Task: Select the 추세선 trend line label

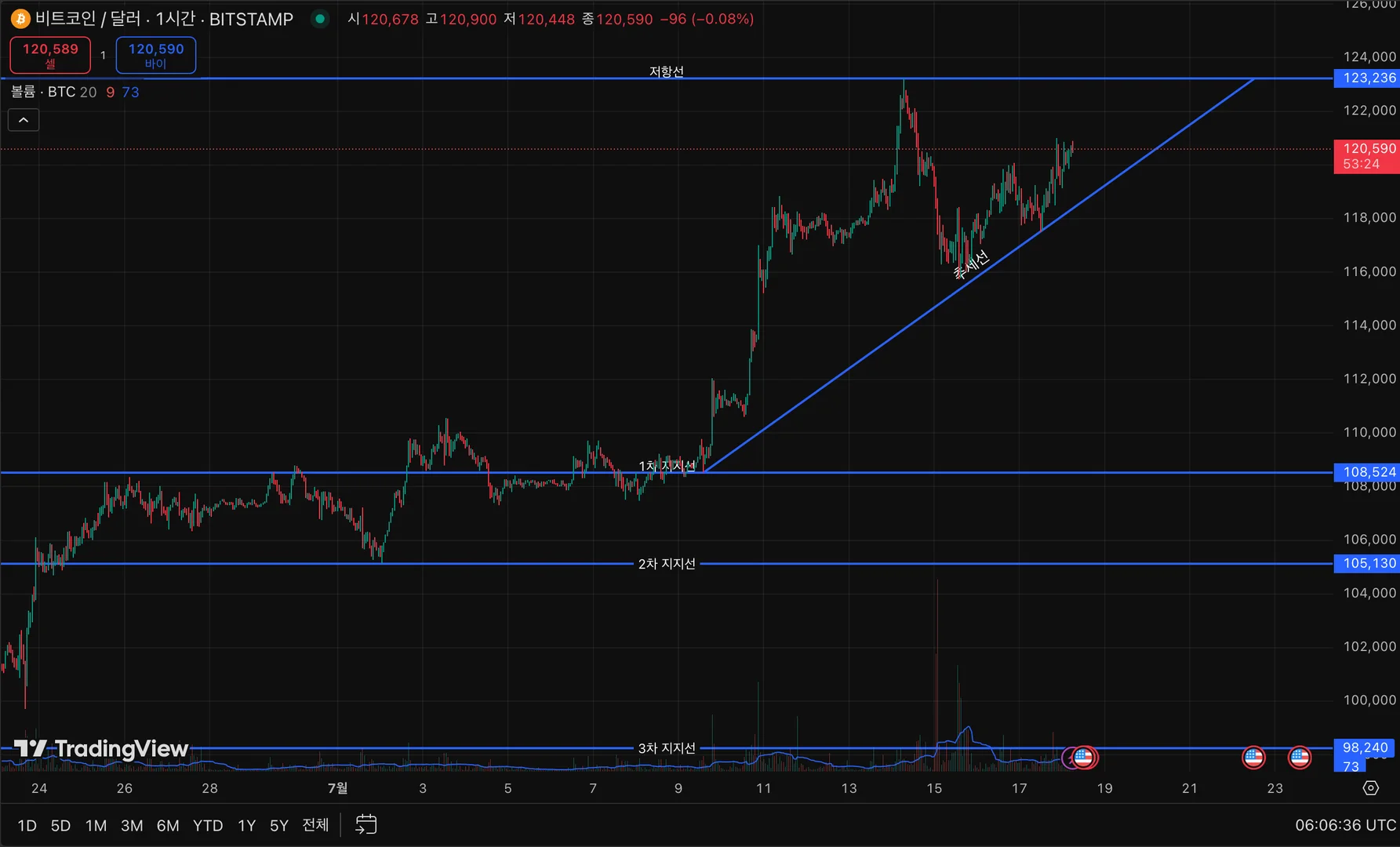Action: click(971, 264)
